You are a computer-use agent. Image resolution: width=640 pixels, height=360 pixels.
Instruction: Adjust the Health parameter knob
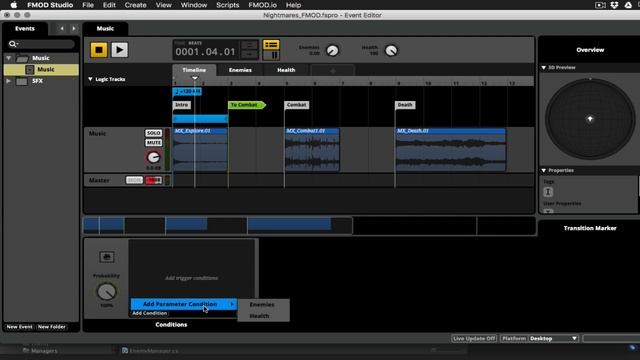391,51
